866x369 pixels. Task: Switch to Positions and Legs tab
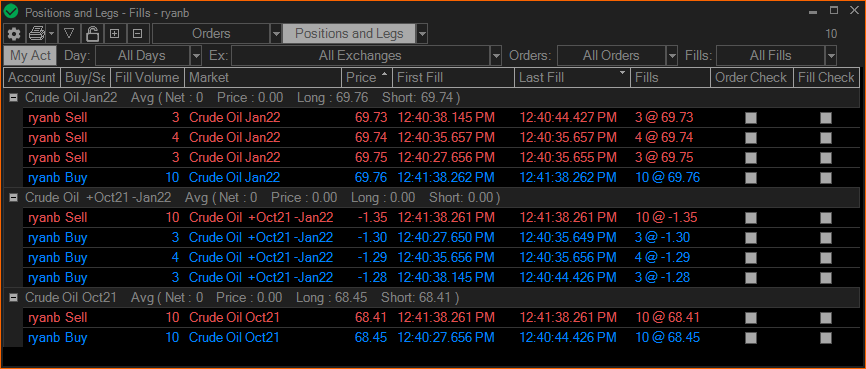click(x=349, y=34)
